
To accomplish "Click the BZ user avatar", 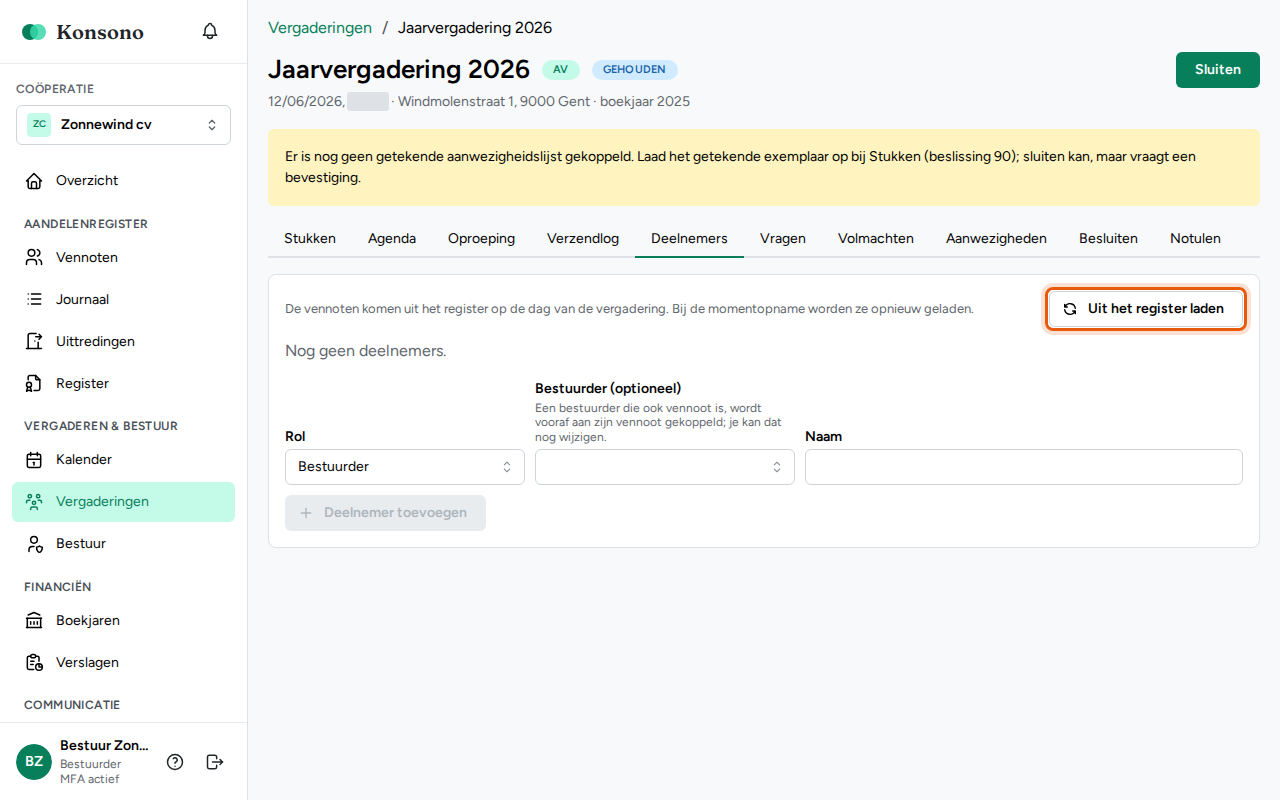I will click(34, 762).
